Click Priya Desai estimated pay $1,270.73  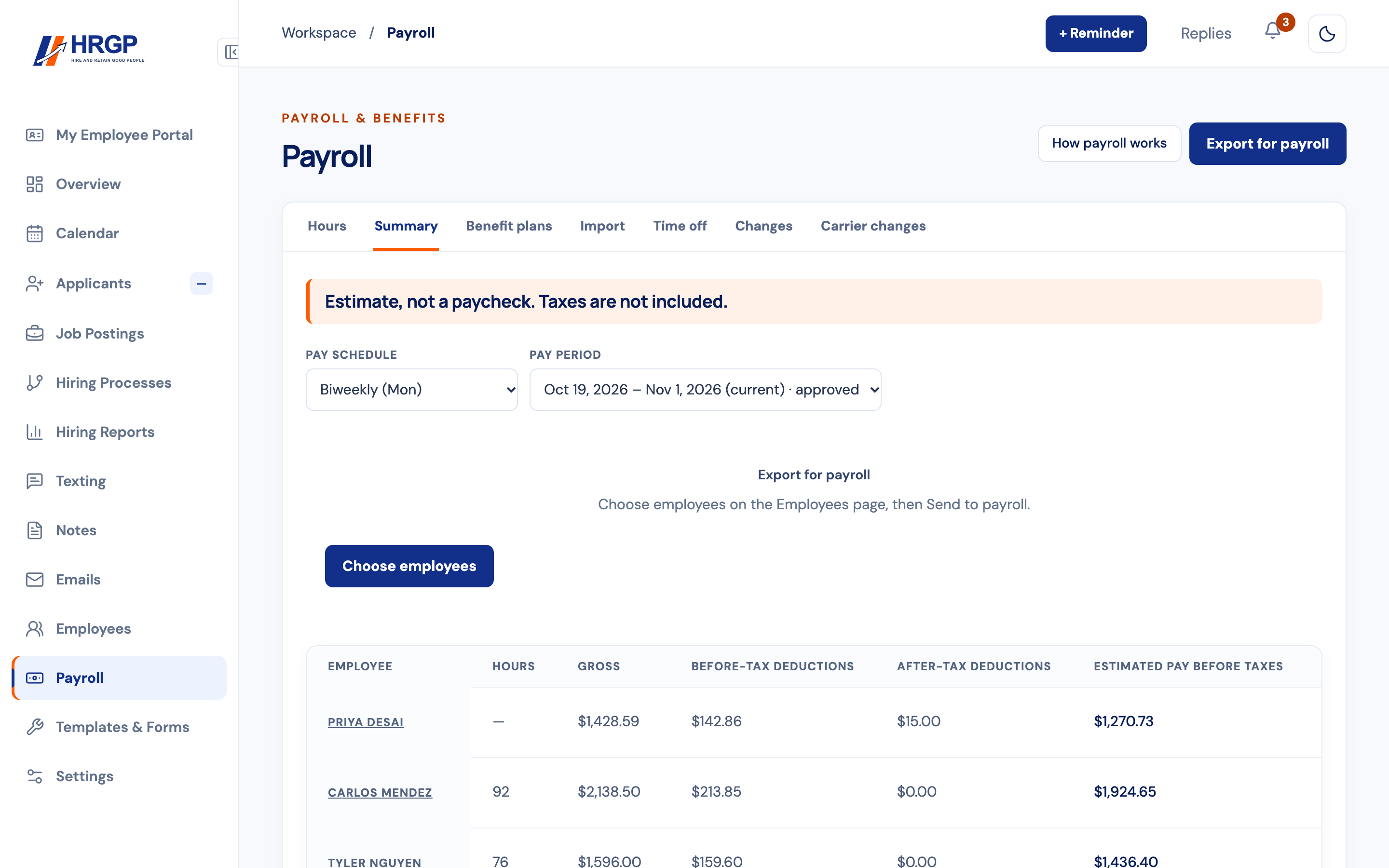1123,721
